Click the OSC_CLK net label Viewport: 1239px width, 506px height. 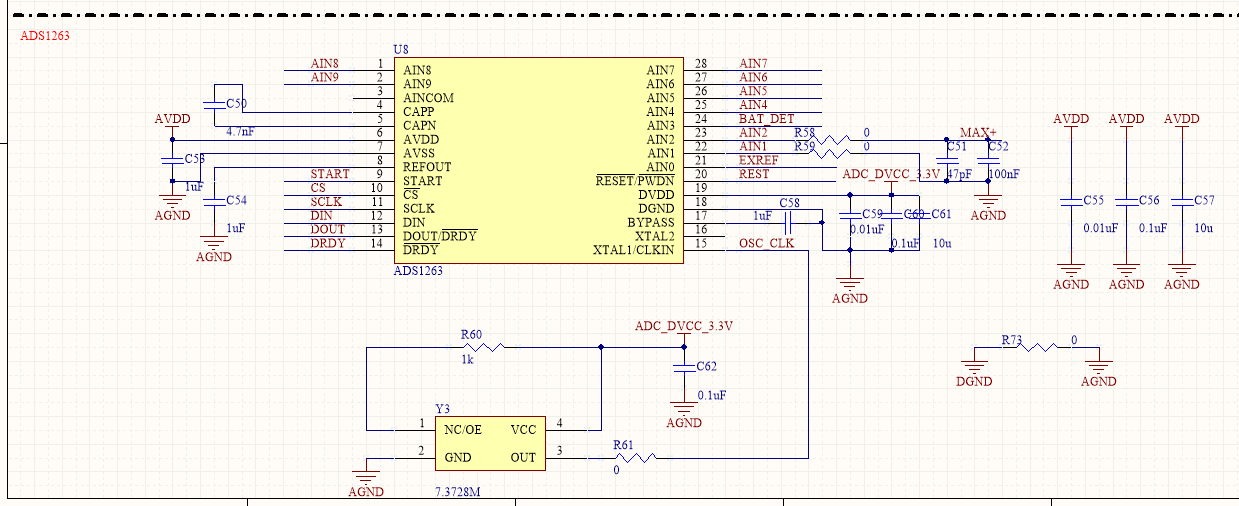point(766,243)
